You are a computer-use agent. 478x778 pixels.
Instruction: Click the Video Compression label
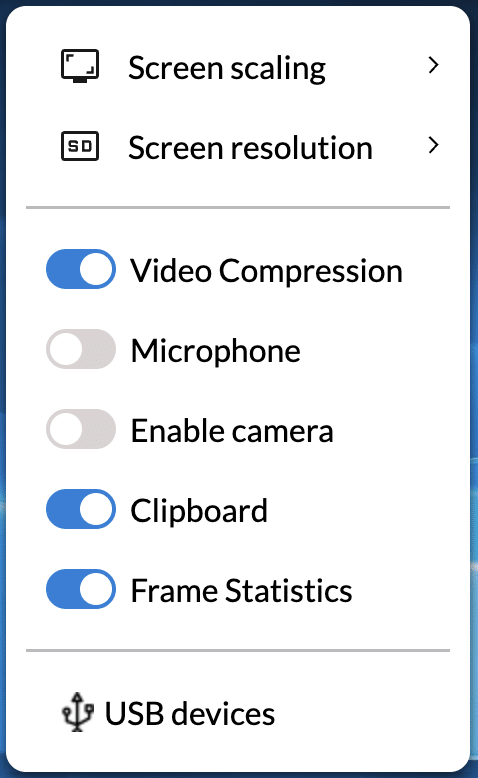coord(267,271)
